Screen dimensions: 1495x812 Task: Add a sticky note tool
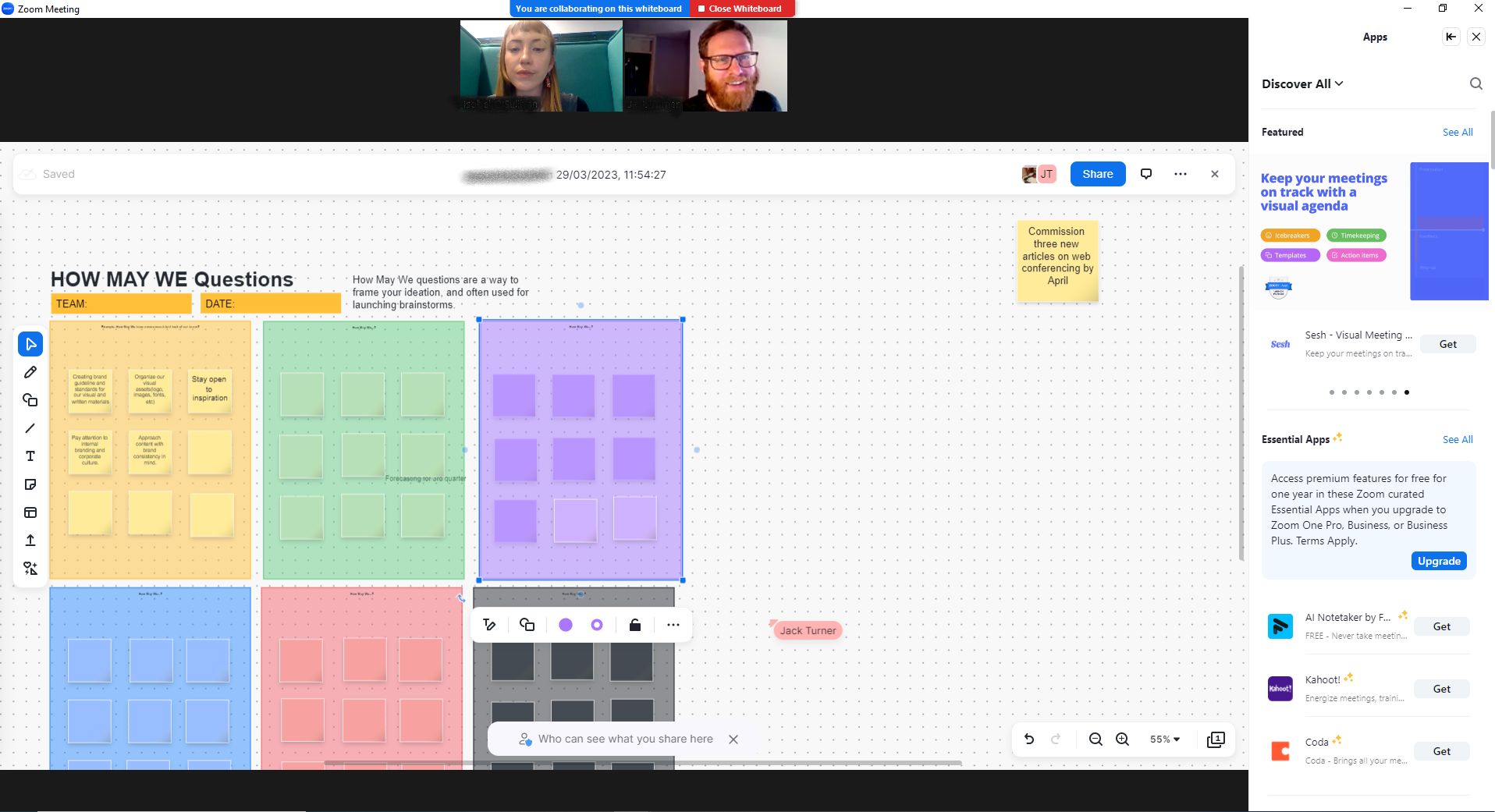click(30, 484)
